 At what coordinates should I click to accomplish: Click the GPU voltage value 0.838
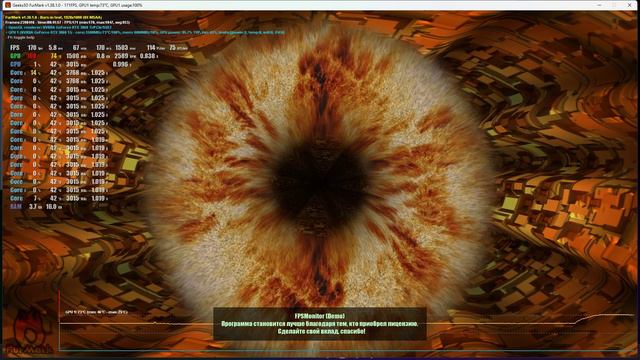[x=147, y=56]
